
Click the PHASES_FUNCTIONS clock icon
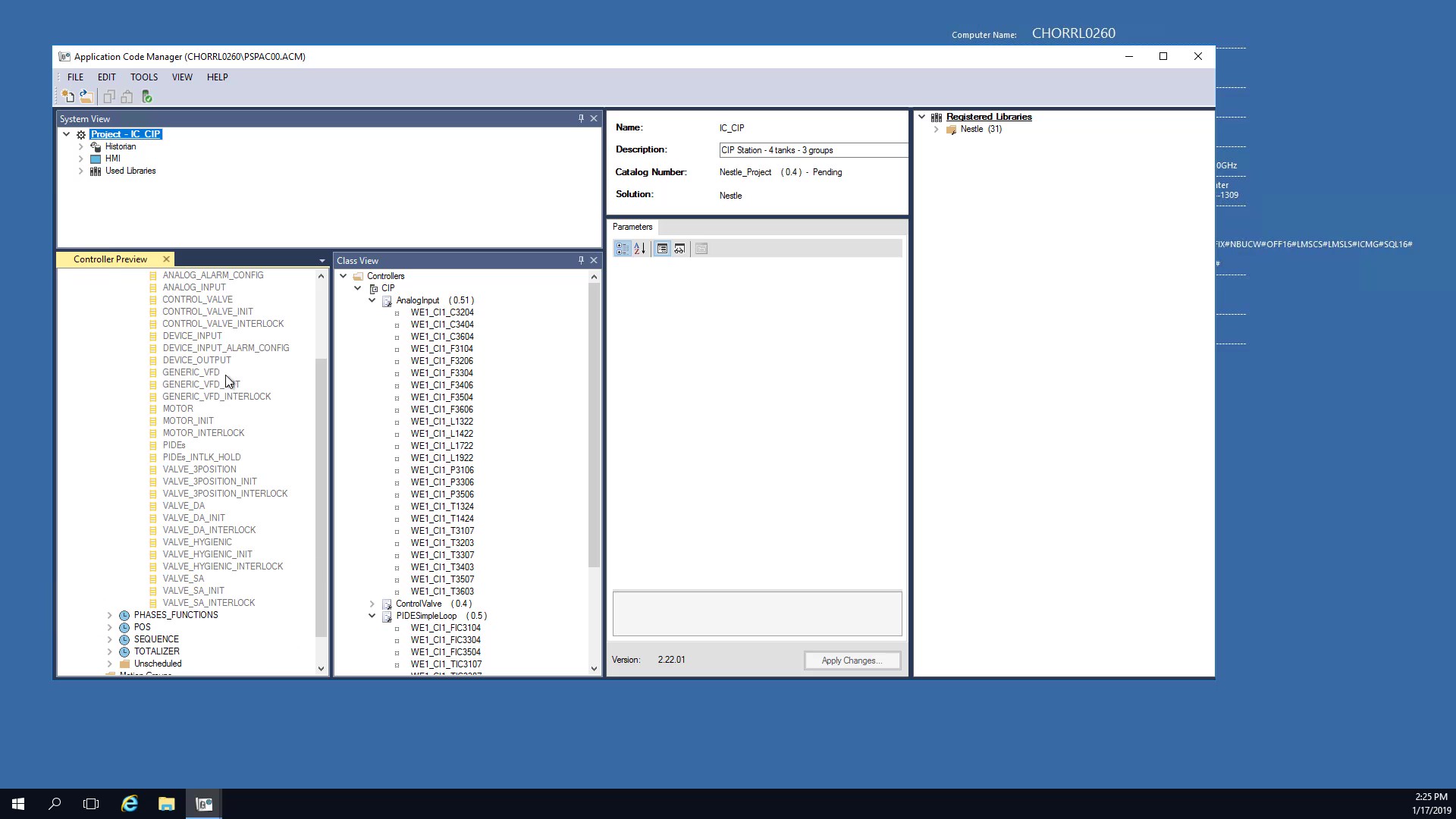124,615
